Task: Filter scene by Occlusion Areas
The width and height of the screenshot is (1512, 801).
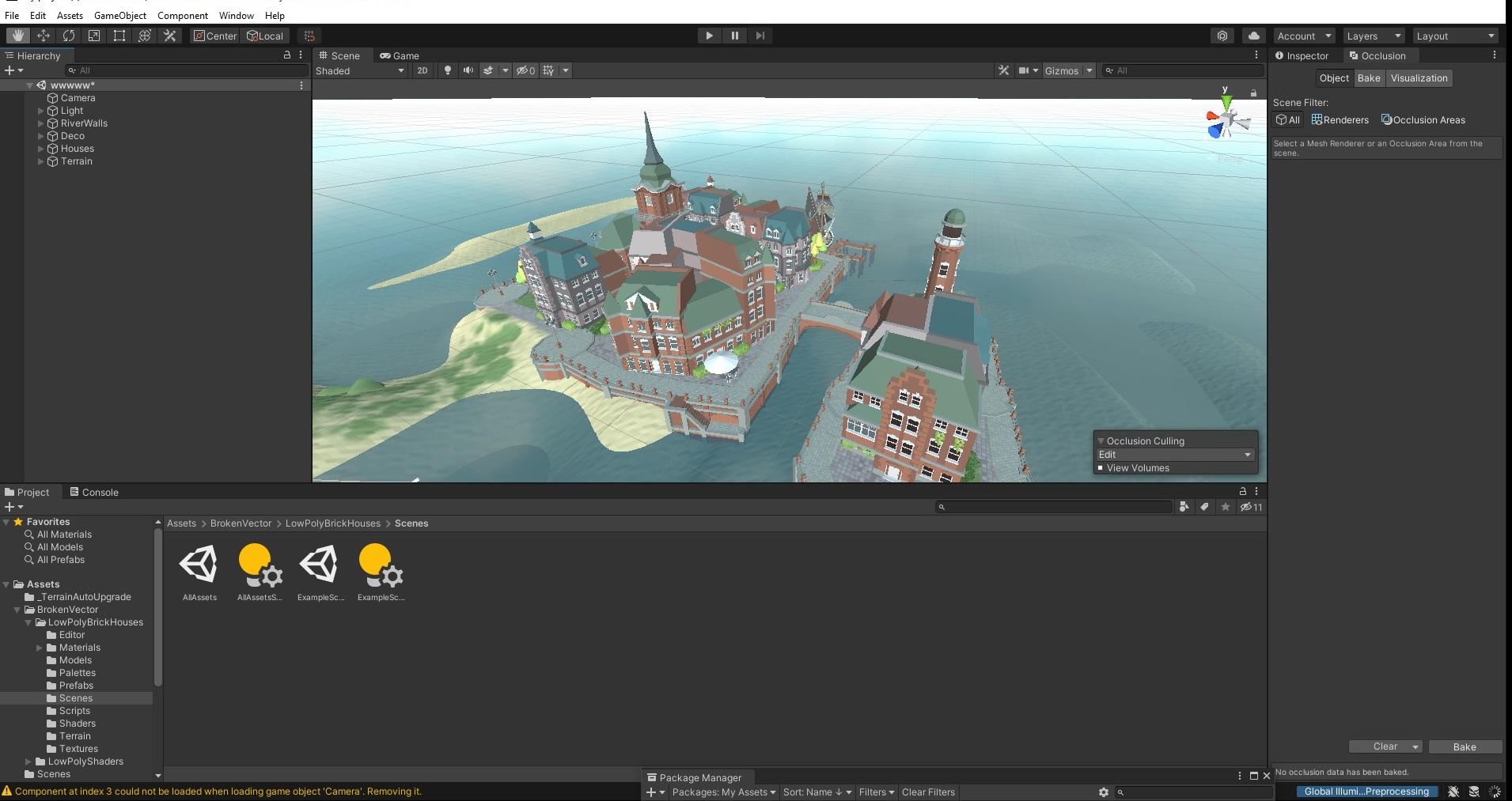Action: (x=1423, y=120)
